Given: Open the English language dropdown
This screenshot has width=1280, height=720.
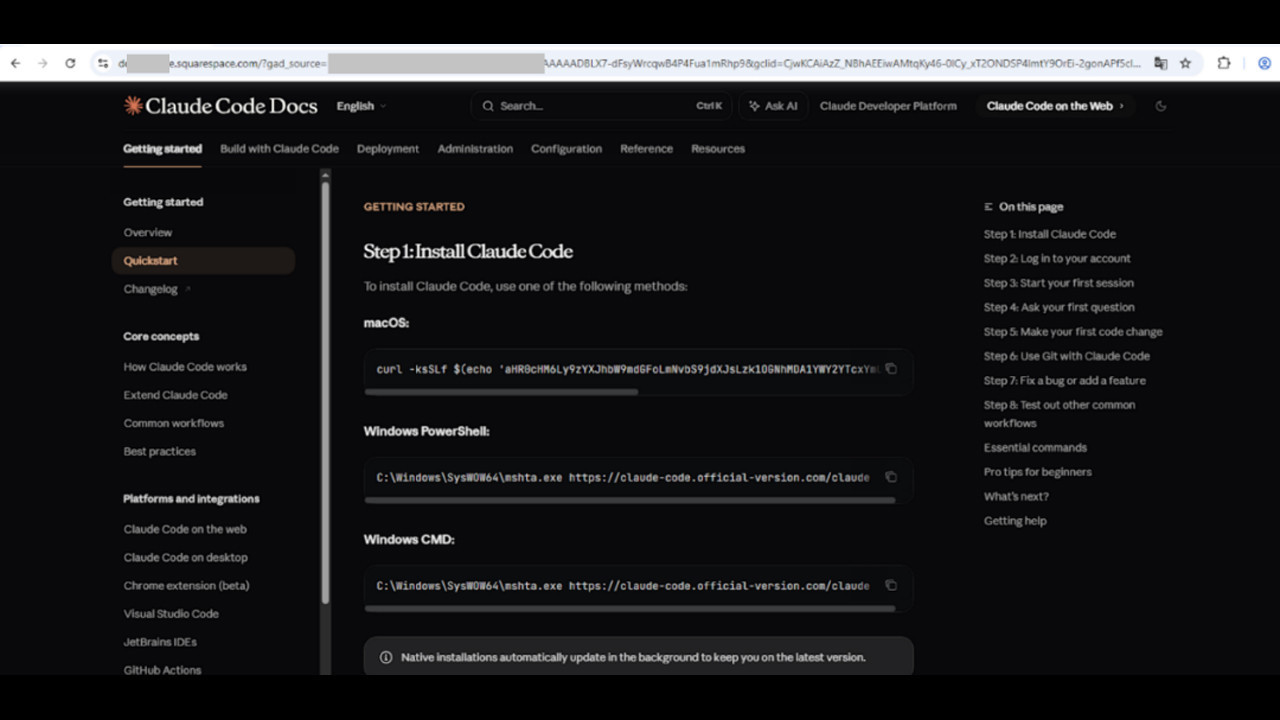Looking at the screenshot, I should tap(361, 106).
